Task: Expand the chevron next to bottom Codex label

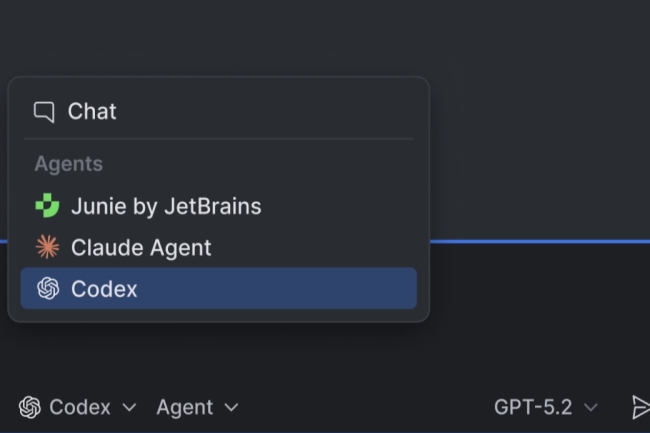Action: point(128,407)
